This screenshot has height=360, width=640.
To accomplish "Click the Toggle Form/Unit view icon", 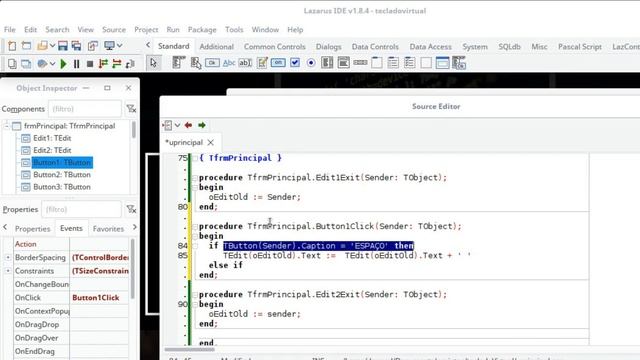I will [93, 46].
